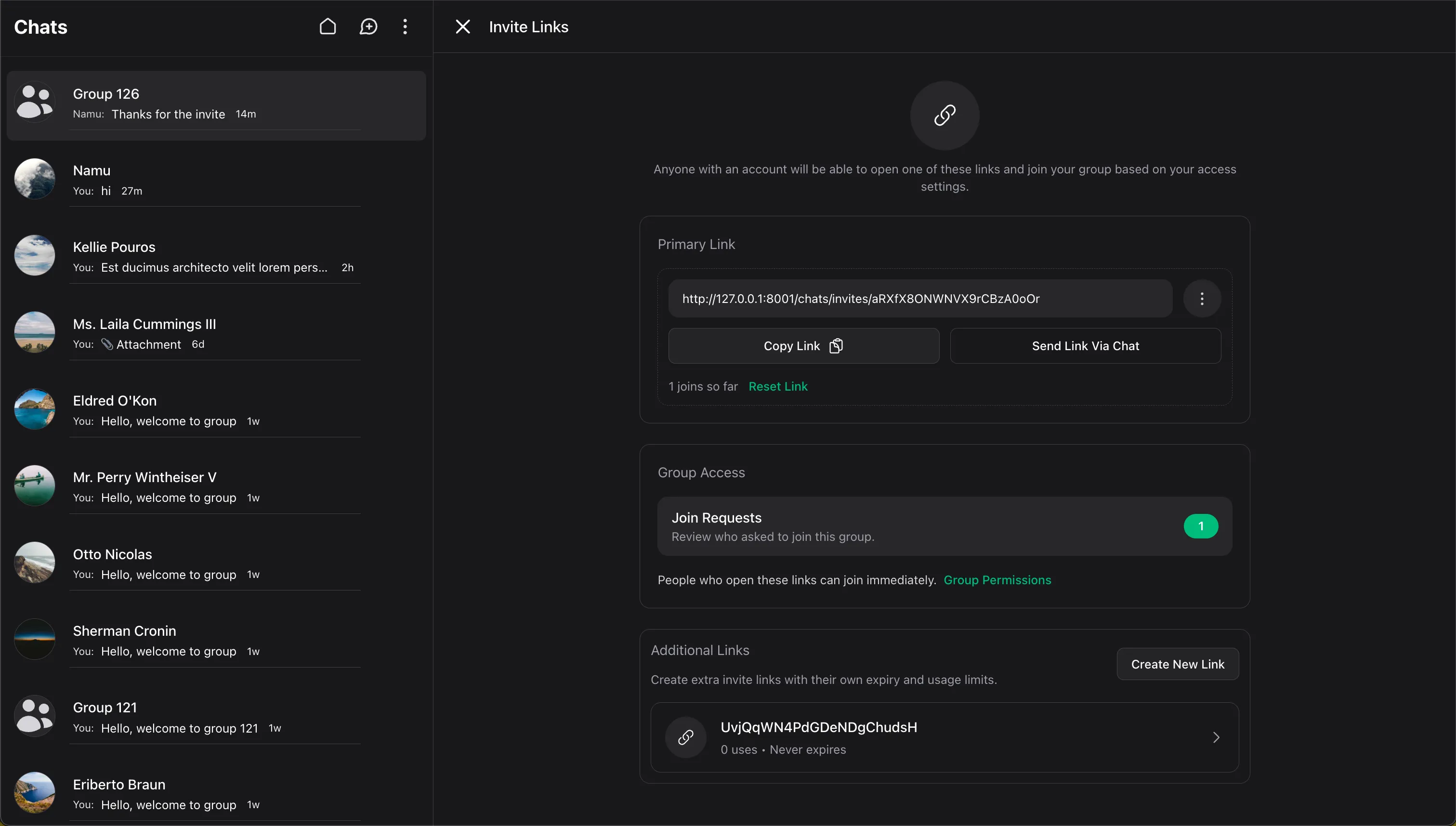Click the large chain link icon
This screenshot has height=826, width=1456.
944,115
